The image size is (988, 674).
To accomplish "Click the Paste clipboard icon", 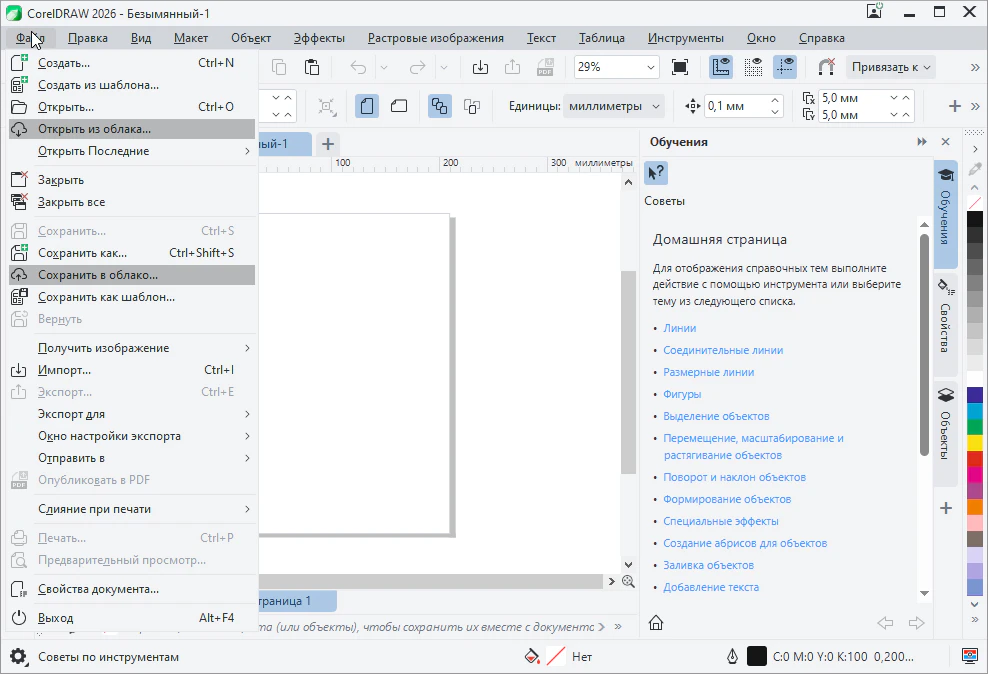I will (x=312, y=67).
